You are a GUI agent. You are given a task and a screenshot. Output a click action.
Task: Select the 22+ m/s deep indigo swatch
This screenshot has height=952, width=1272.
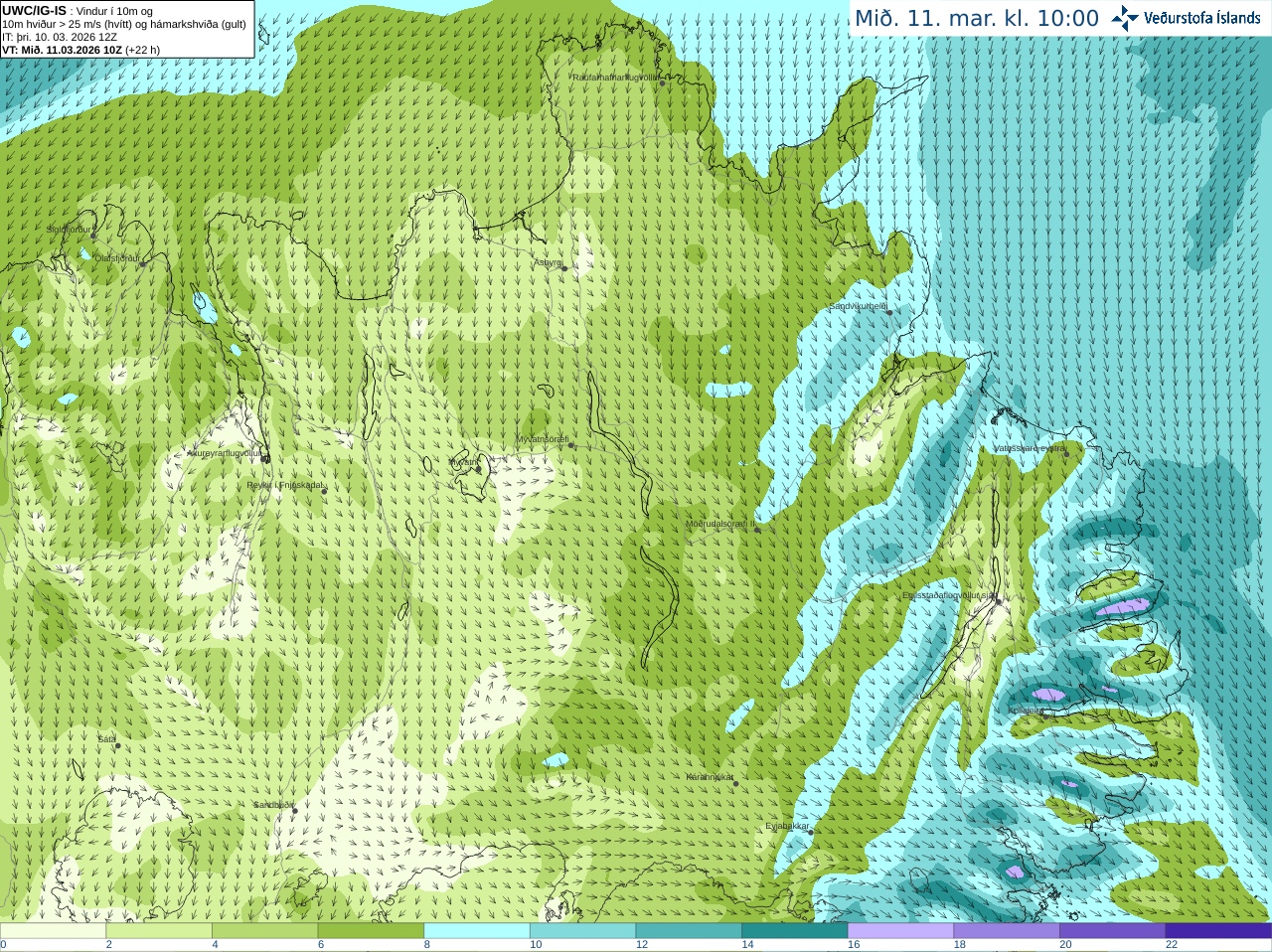(x=1218, y=931)
